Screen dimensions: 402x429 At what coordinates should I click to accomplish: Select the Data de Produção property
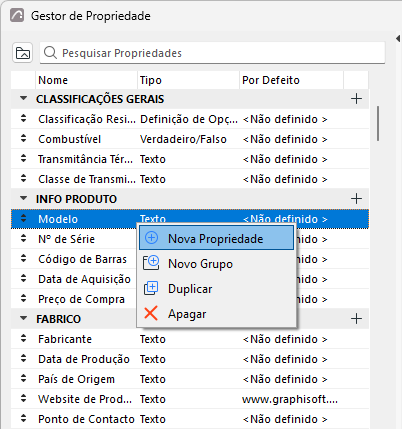pyautogui.click(x=84, y=359)
